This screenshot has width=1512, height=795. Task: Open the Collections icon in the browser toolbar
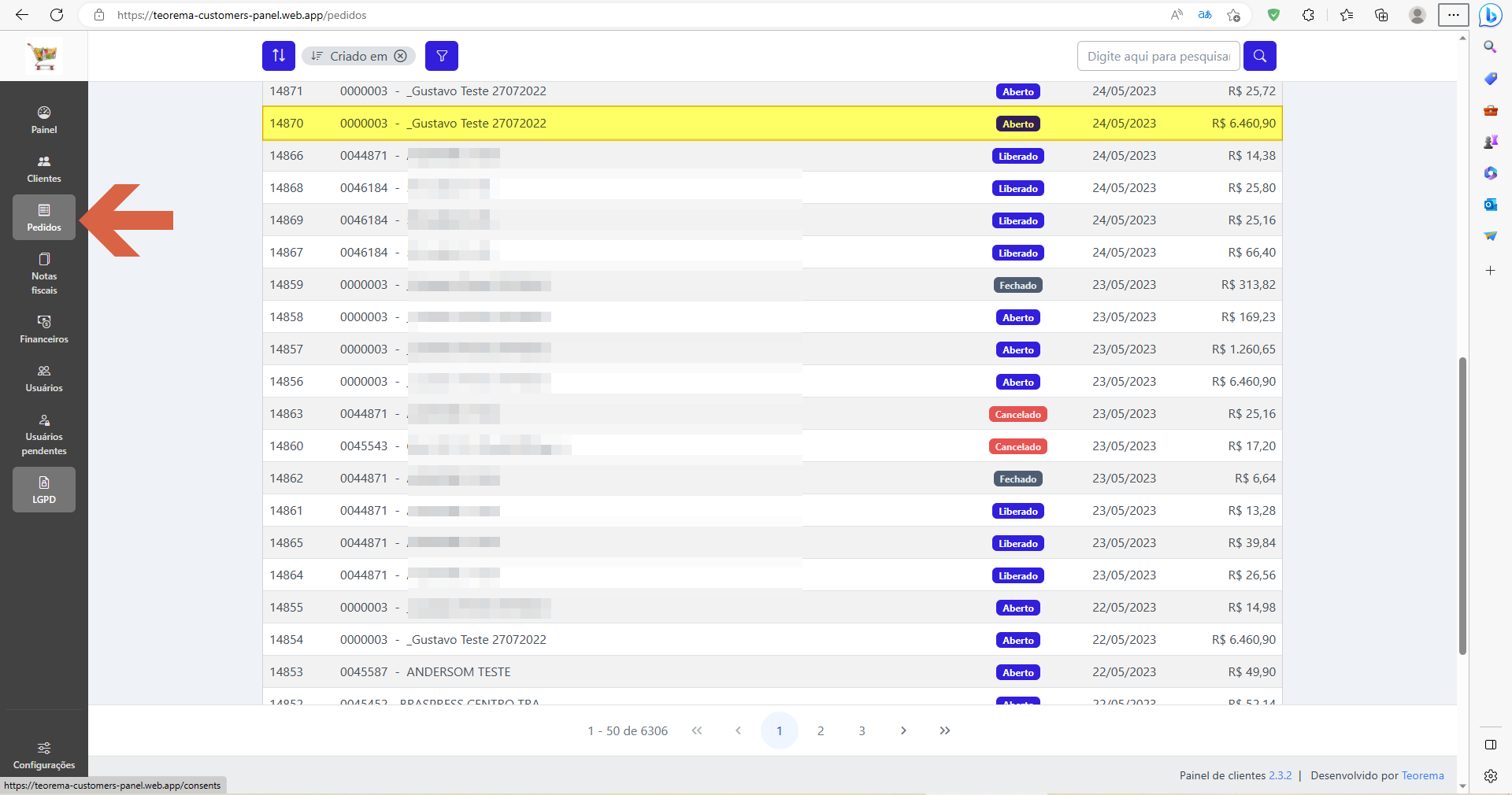click(1381, 15)
